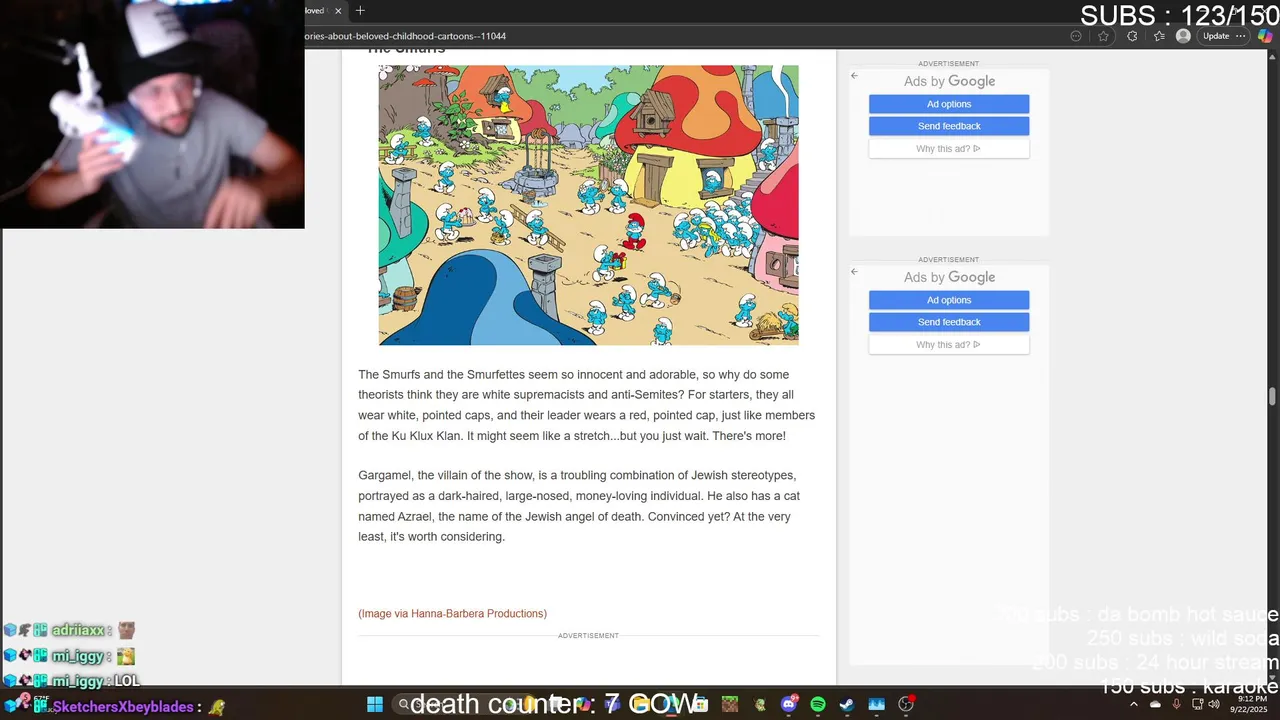Click the paragraph beginning 'The Smurfs and the Smurfettes'
The width and height of the screenshot is (1280, 720).
point(586,405)
